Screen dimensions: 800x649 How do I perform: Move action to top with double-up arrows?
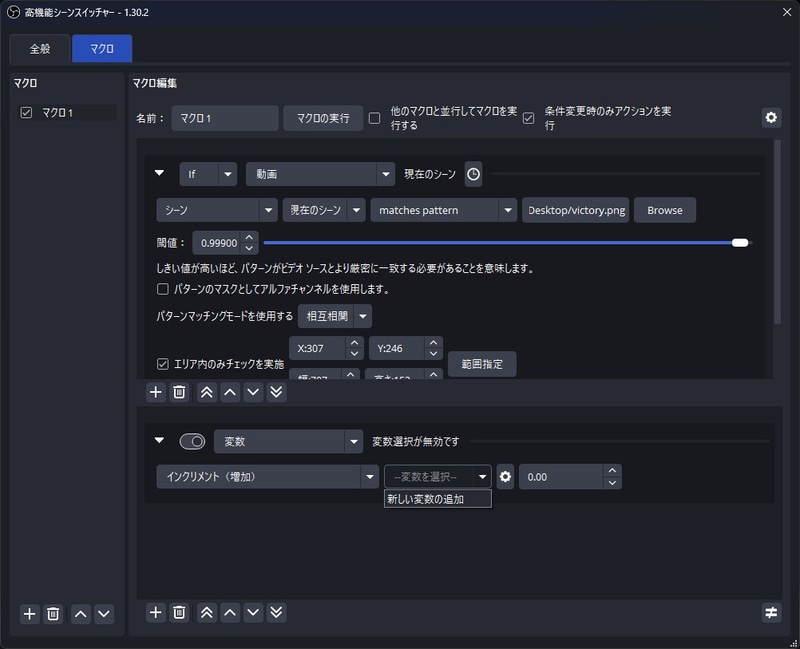click(207, 612)
